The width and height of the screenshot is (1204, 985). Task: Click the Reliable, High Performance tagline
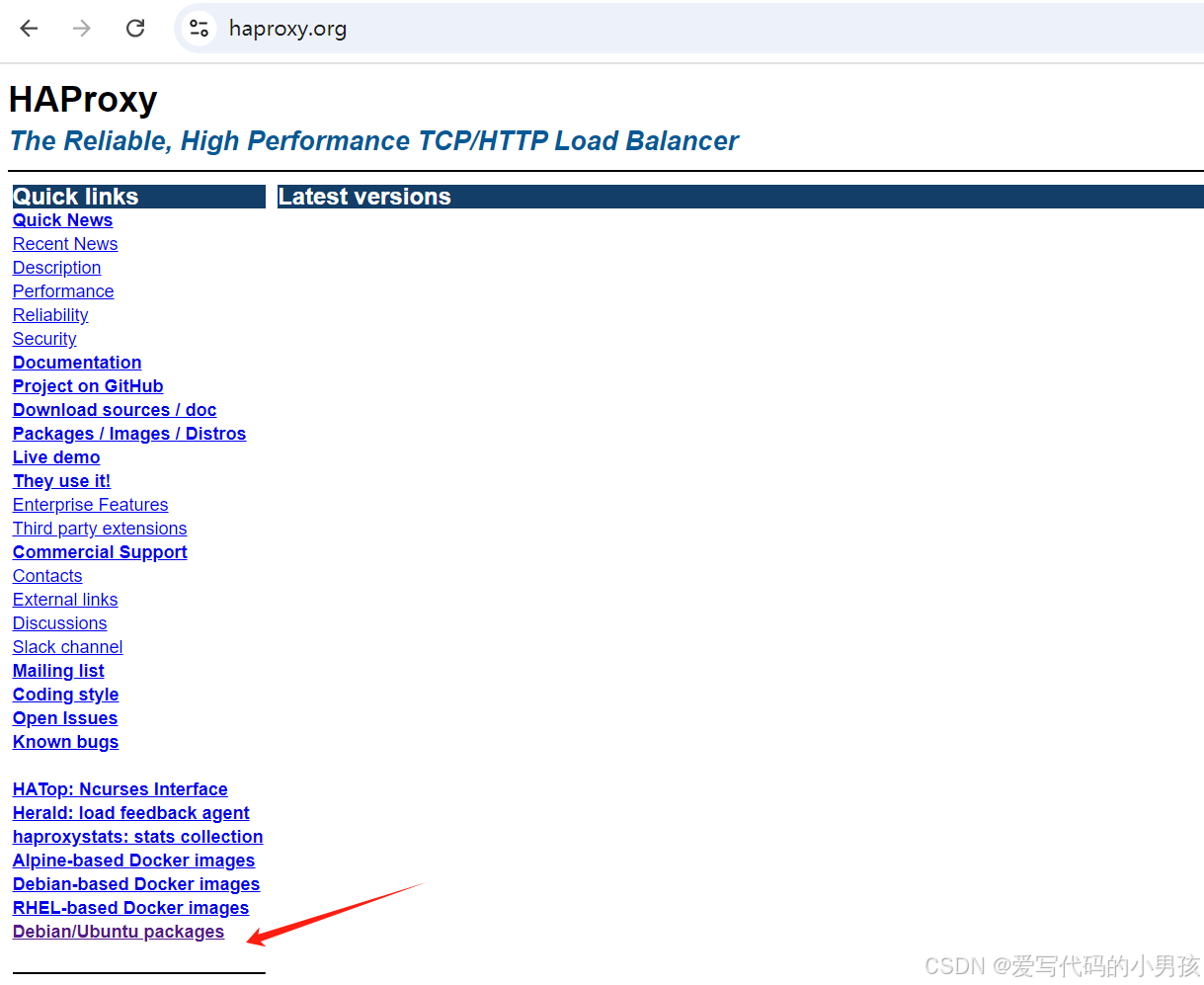point(373,141)
